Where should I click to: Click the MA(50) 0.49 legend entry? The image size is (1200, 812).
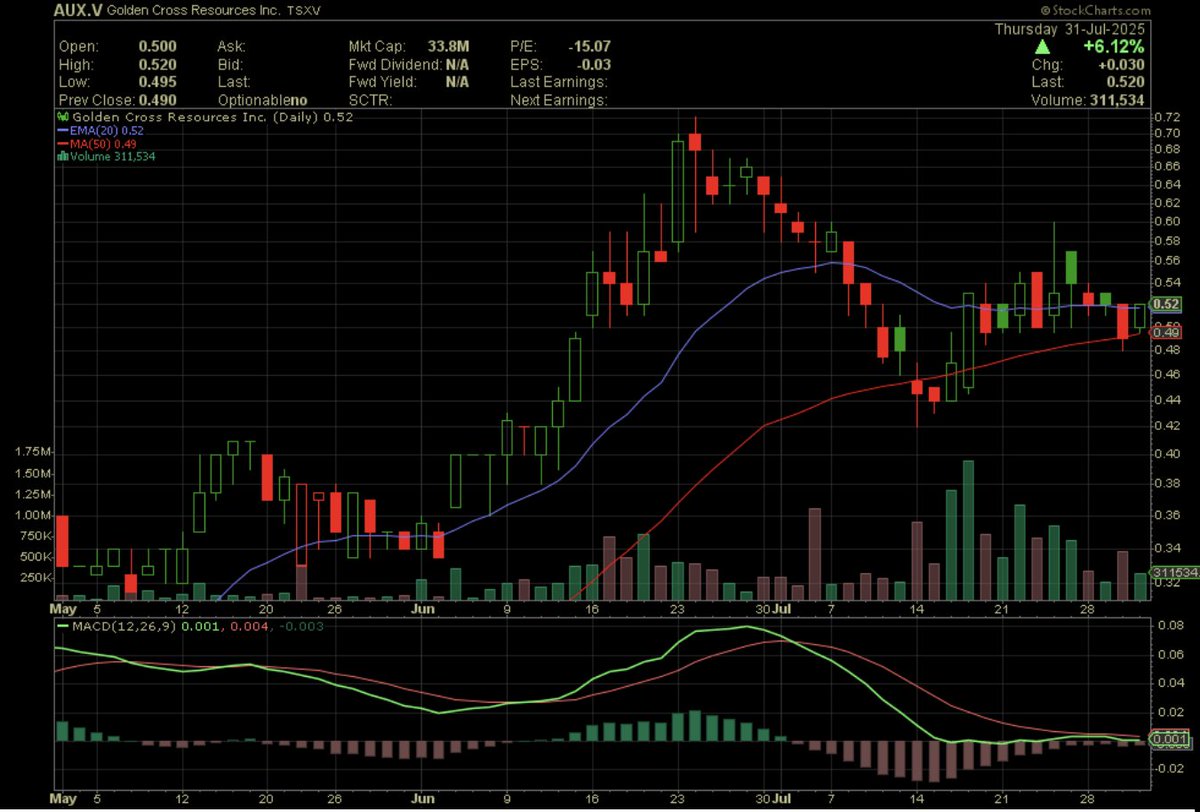point(104,143)
